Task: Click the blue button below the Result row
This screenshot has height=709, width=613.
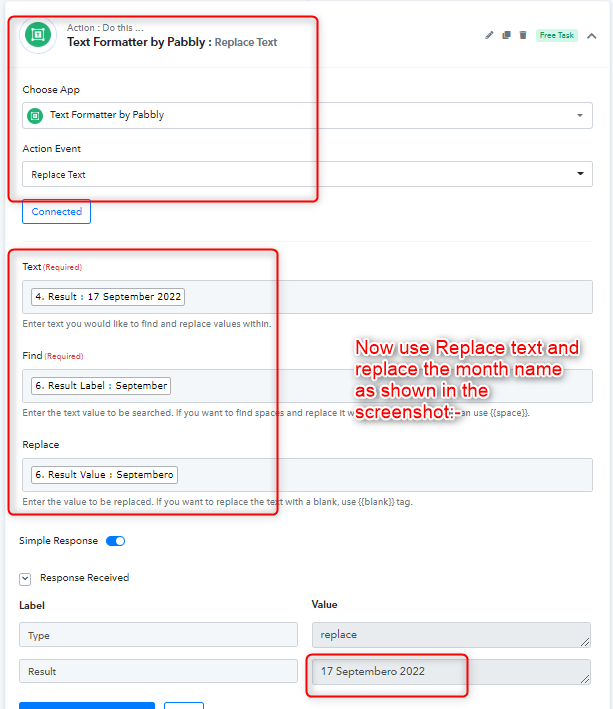Action: point(87,705)
